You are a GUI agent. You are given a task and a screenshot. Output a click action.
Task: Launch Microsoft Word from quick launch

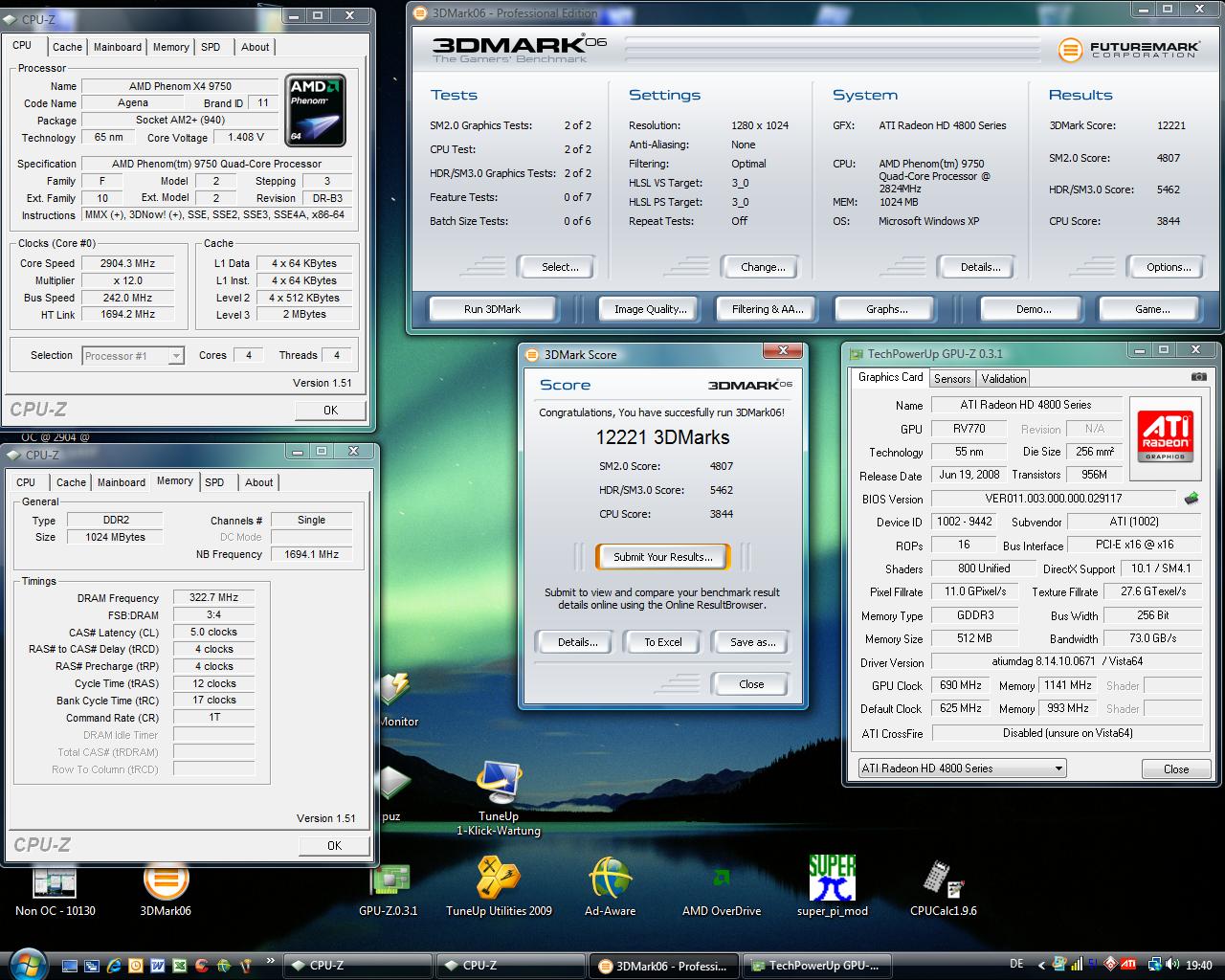tap(158, 966)
